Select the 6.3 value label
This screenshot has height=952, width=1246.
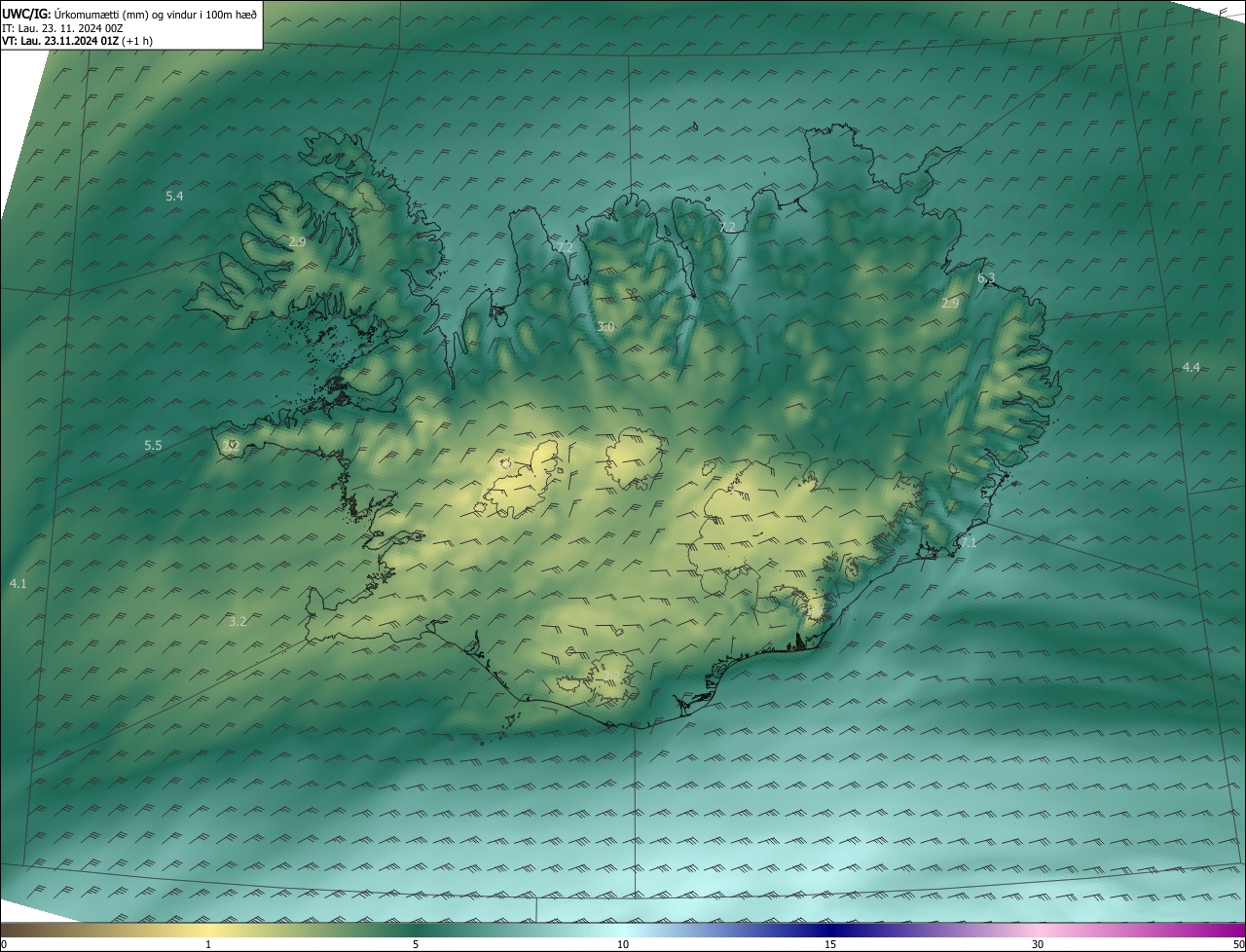click(986, 279)
